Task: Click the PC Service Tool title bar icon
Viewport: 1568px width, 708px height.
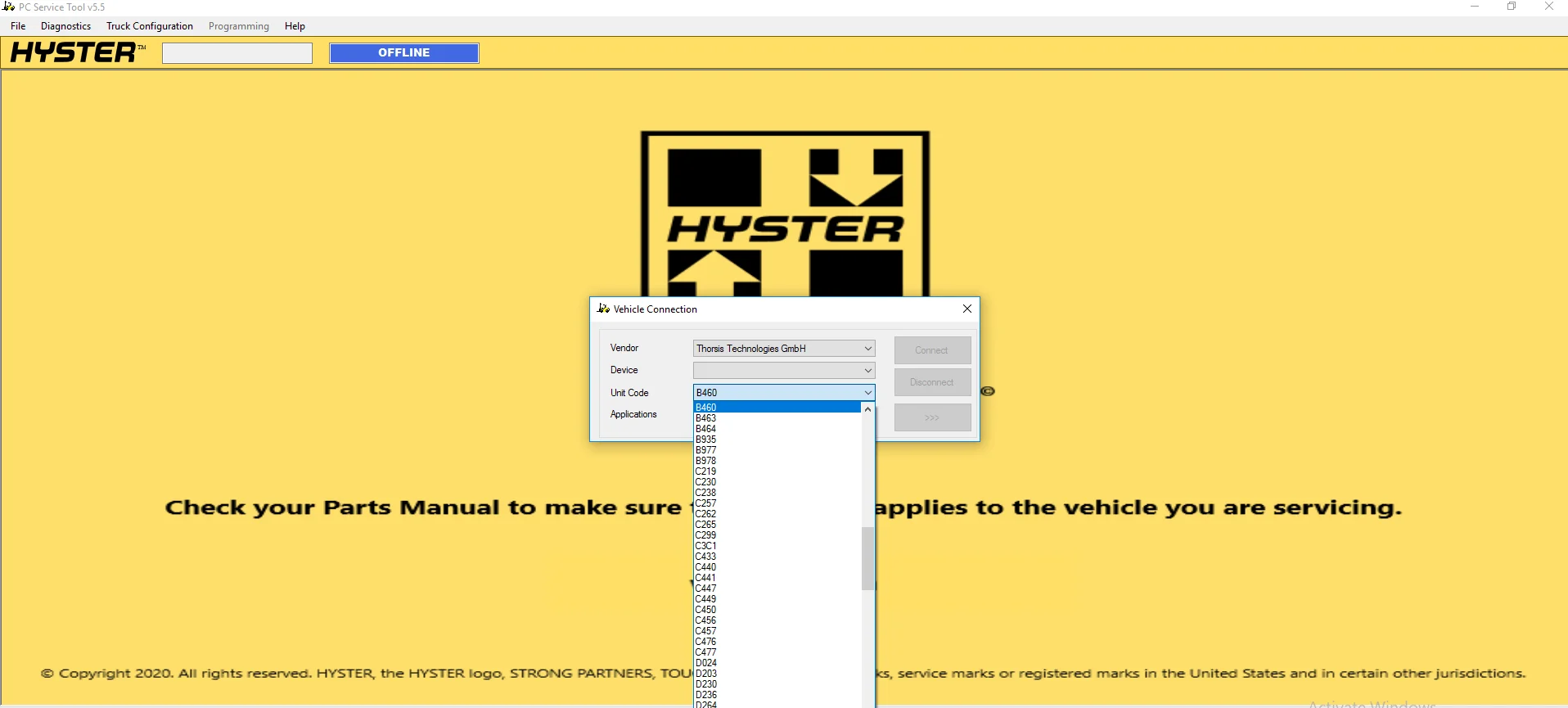Action: (x=9, y=7)
